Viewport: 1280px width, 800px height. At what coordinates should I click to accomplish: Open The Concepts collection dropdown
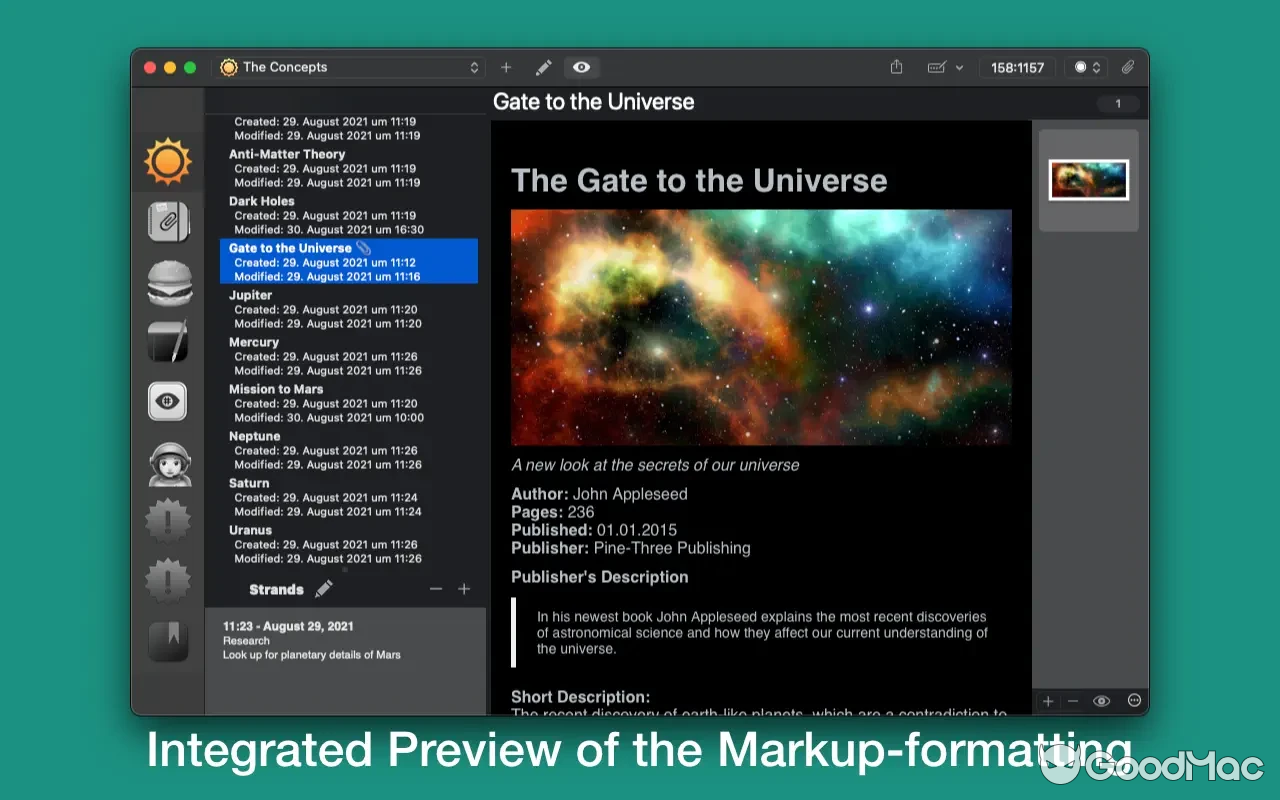point(350,67)
